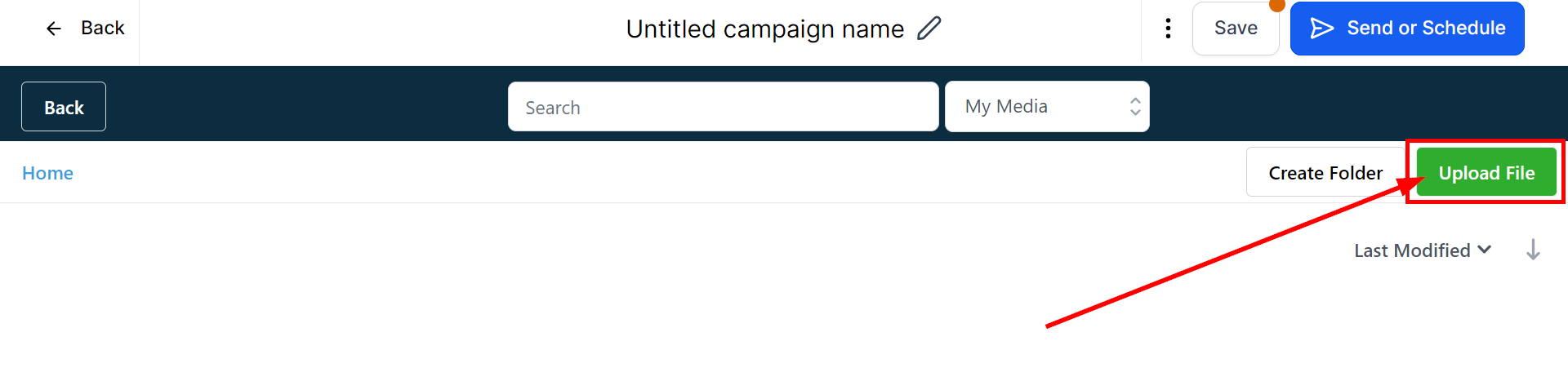Click the orange unsaved indicator dot
Screen dimensions: 1568x381
[x=1277, y=5]
